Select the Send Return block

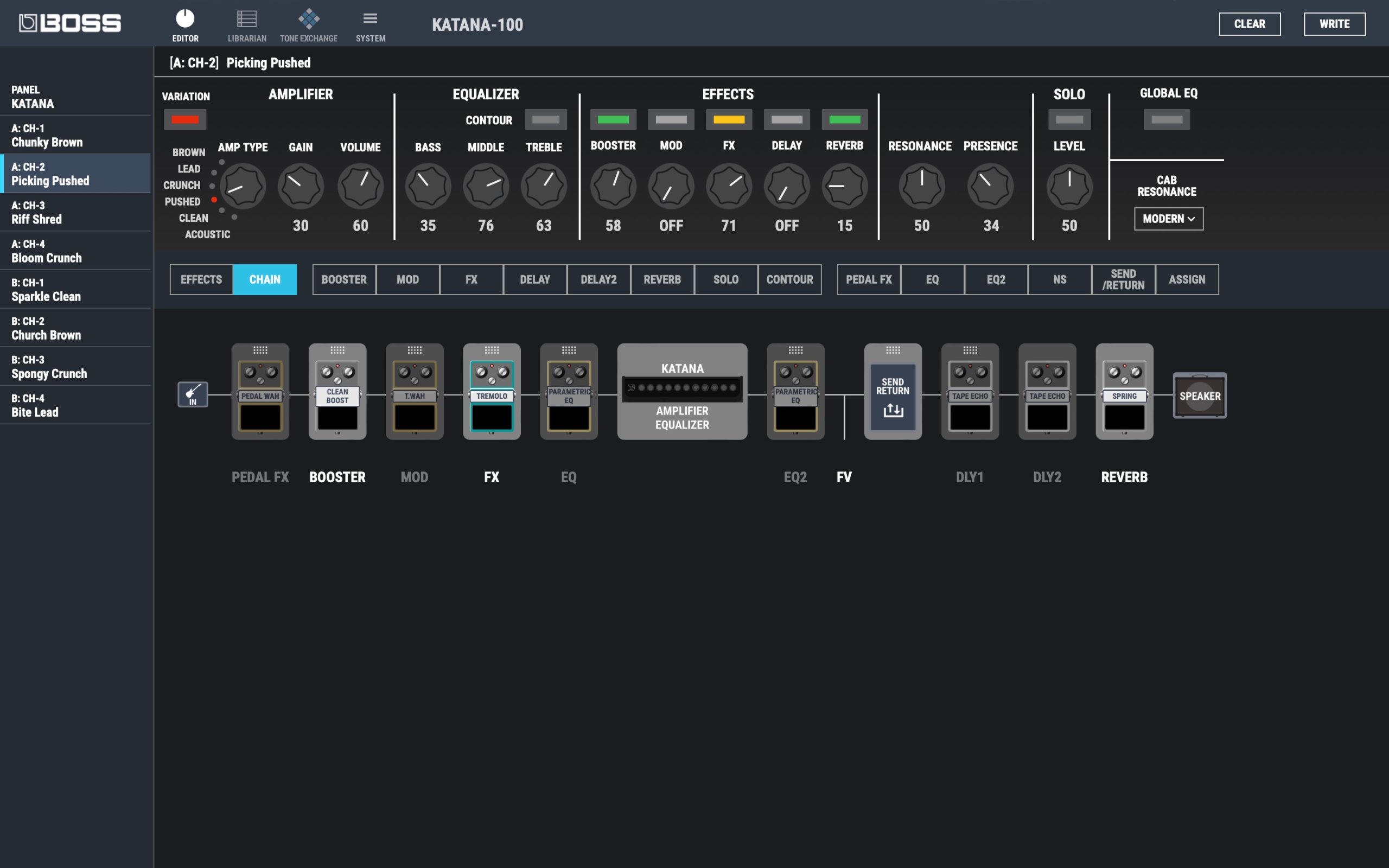[893, 392]
